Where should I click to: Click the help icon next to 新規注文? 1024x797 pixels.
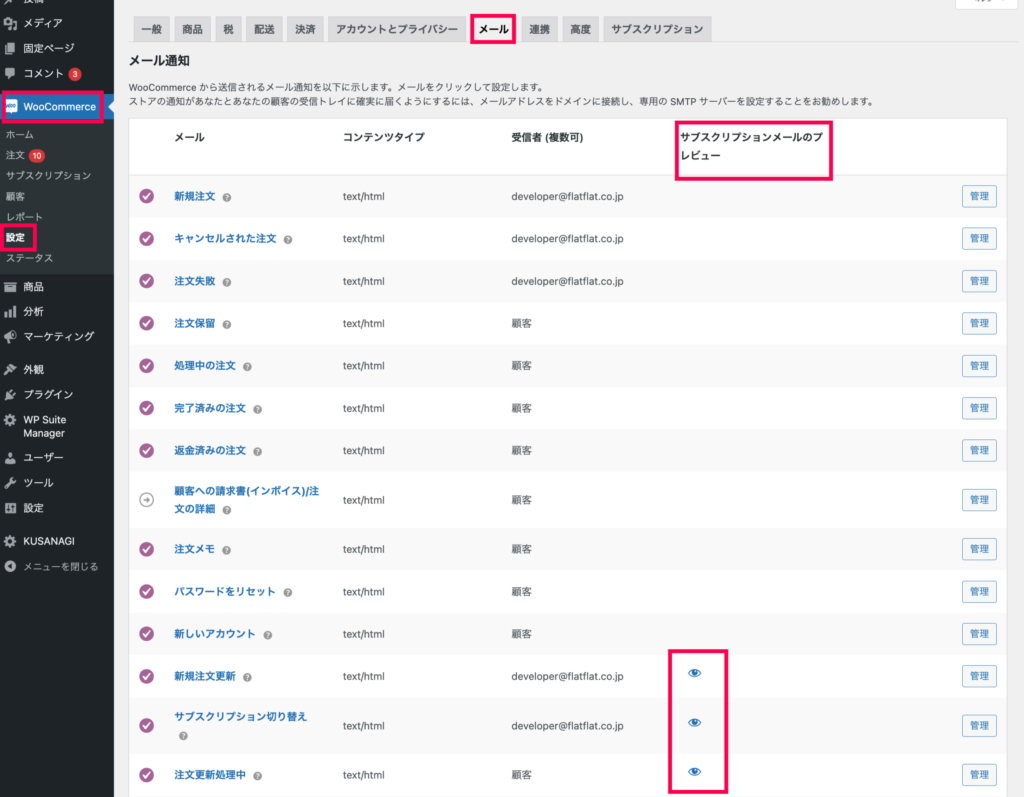click(227, 197)
